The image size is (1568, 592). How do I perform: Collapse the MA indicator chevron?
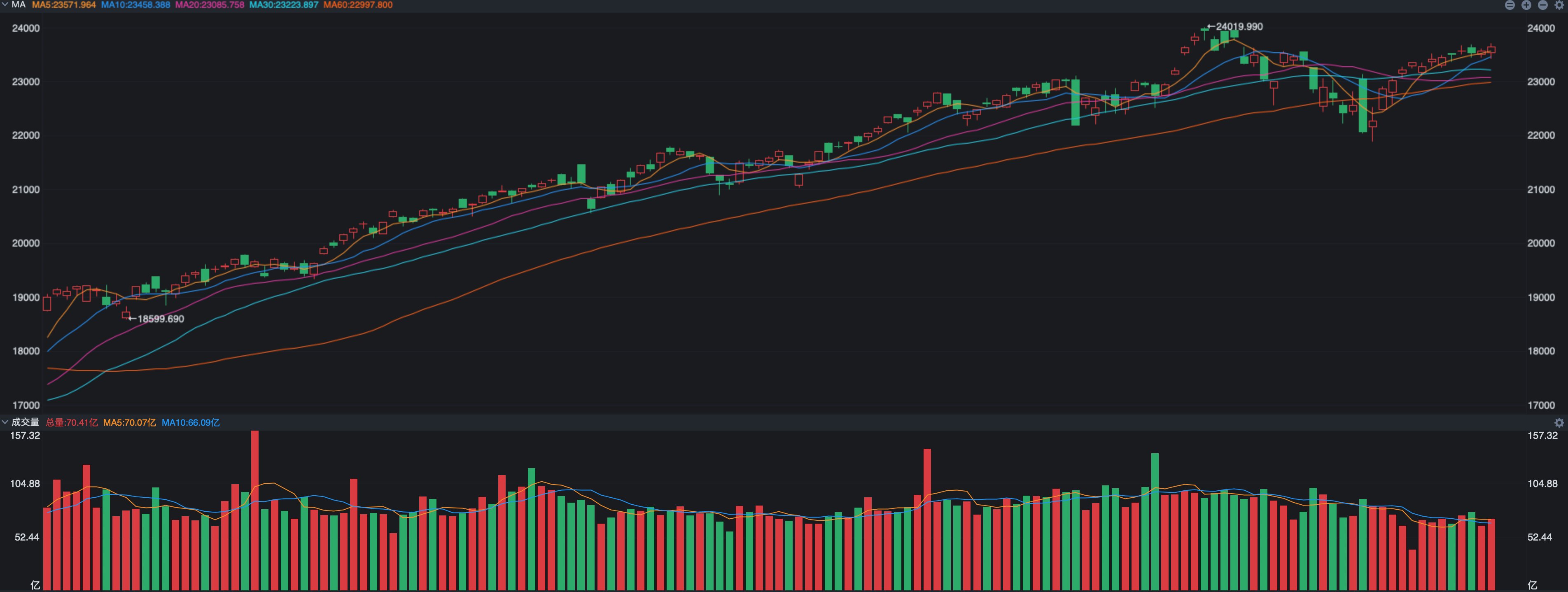[5, 4]
